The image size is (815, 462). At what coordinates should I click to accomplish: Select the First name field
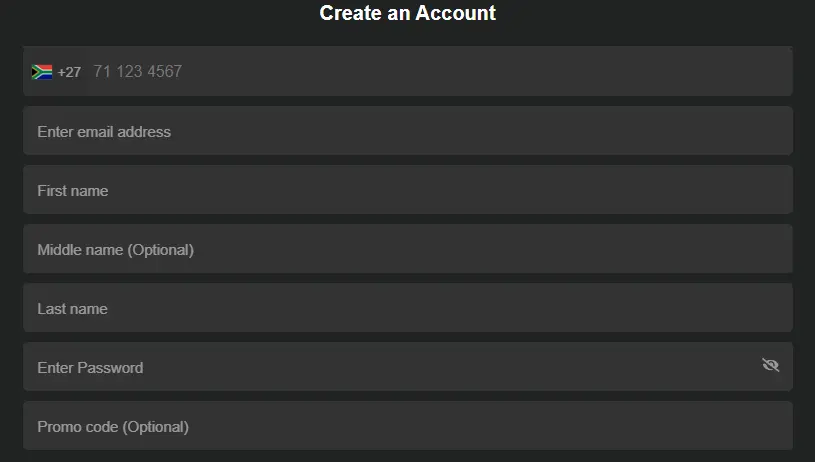(407, 191)
